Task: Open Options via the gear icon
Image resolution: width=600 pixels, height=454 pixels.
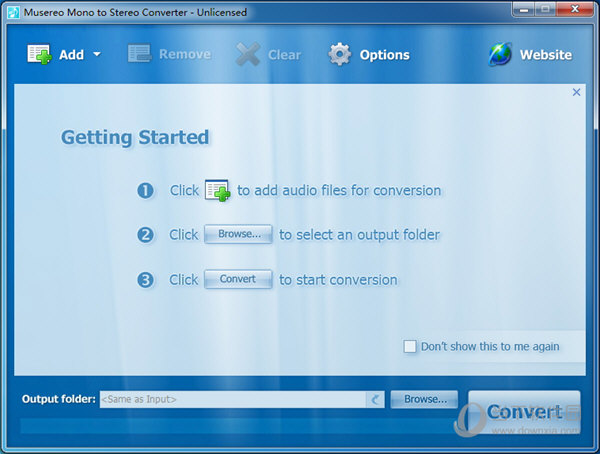Action: pos(339,54)
